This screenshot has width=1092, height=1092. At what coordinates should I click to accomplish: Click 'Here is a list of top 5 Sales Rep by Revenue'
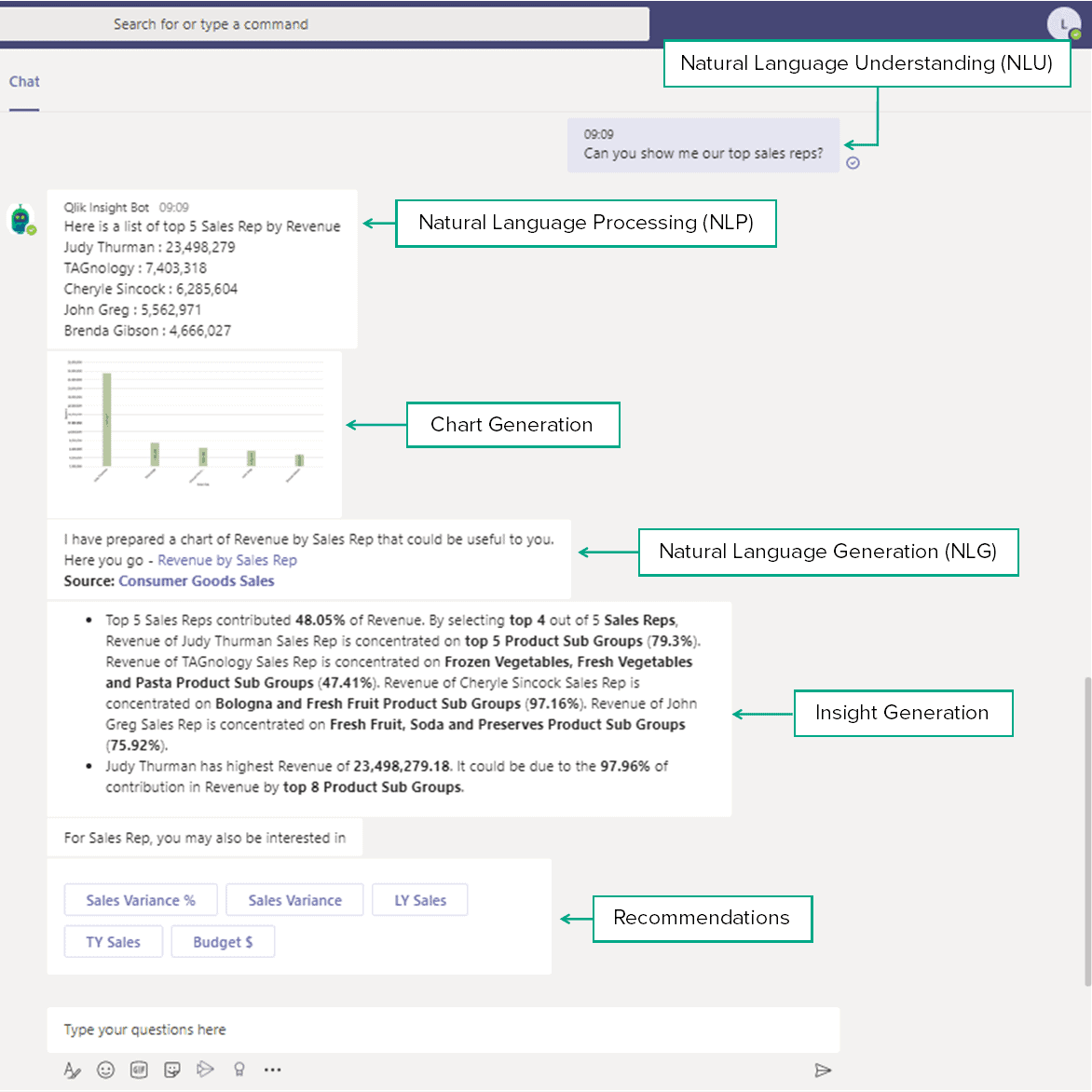tap(202, 226)
